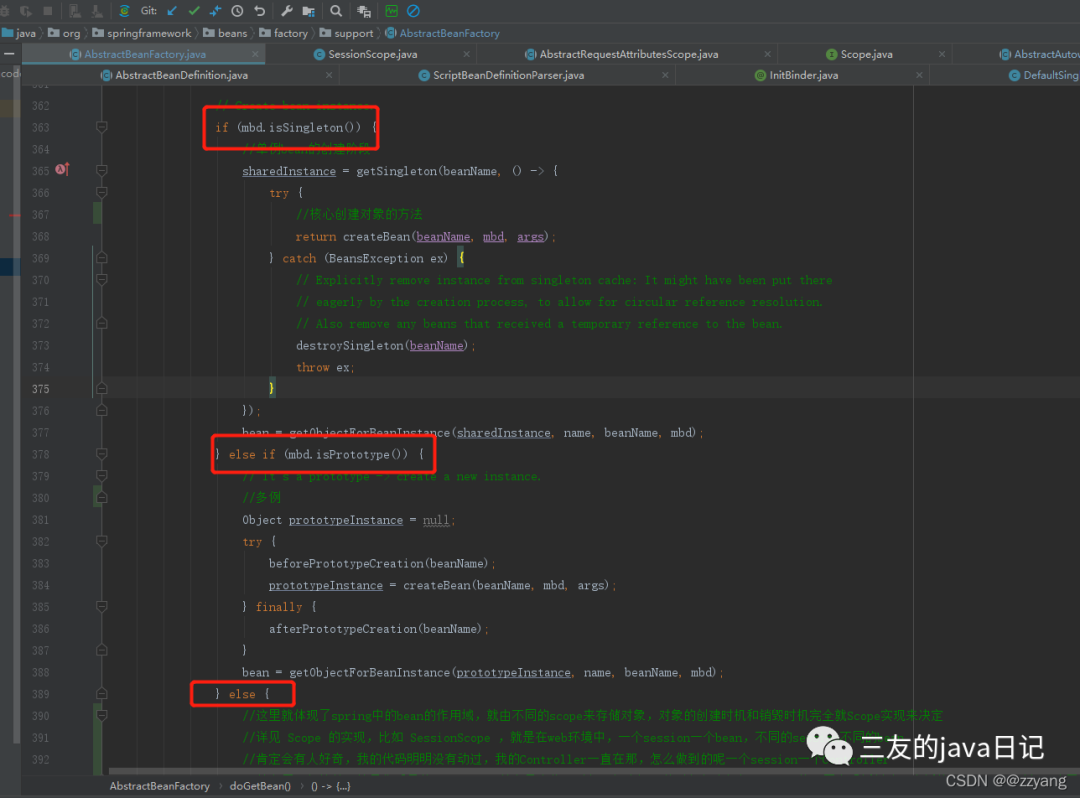Fold the code block at line 363

[101, 127]
